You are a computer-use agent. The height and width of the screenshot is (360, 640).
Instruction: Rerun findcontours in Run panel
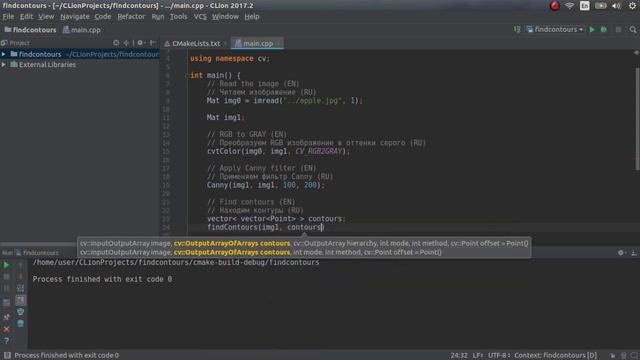(6, 265)
